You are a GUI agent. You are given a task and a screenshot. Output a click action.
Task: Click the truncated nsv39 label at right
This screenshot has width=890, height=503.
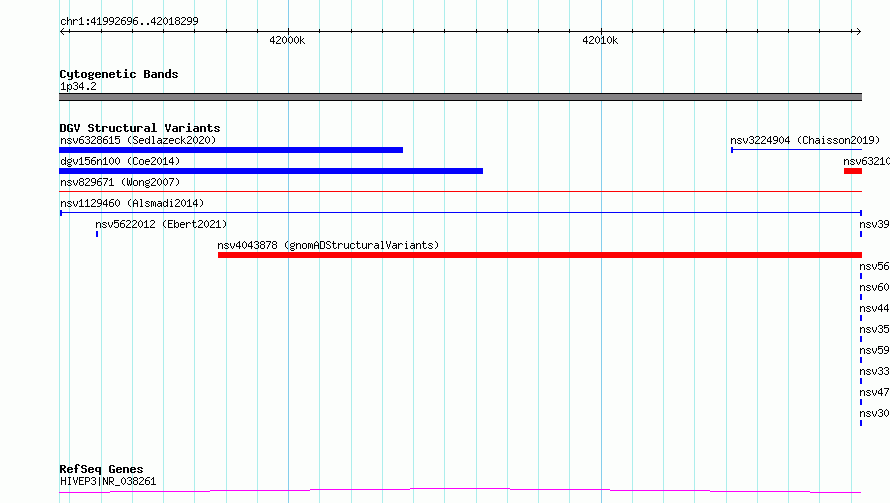tap(874, 224)
